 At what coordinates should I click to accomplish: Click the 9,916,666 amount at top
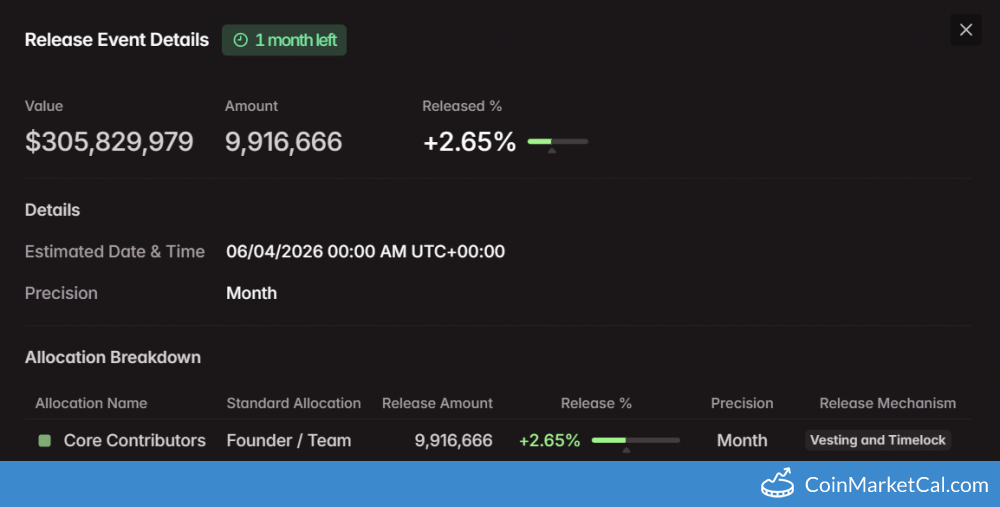coord(283,142)
